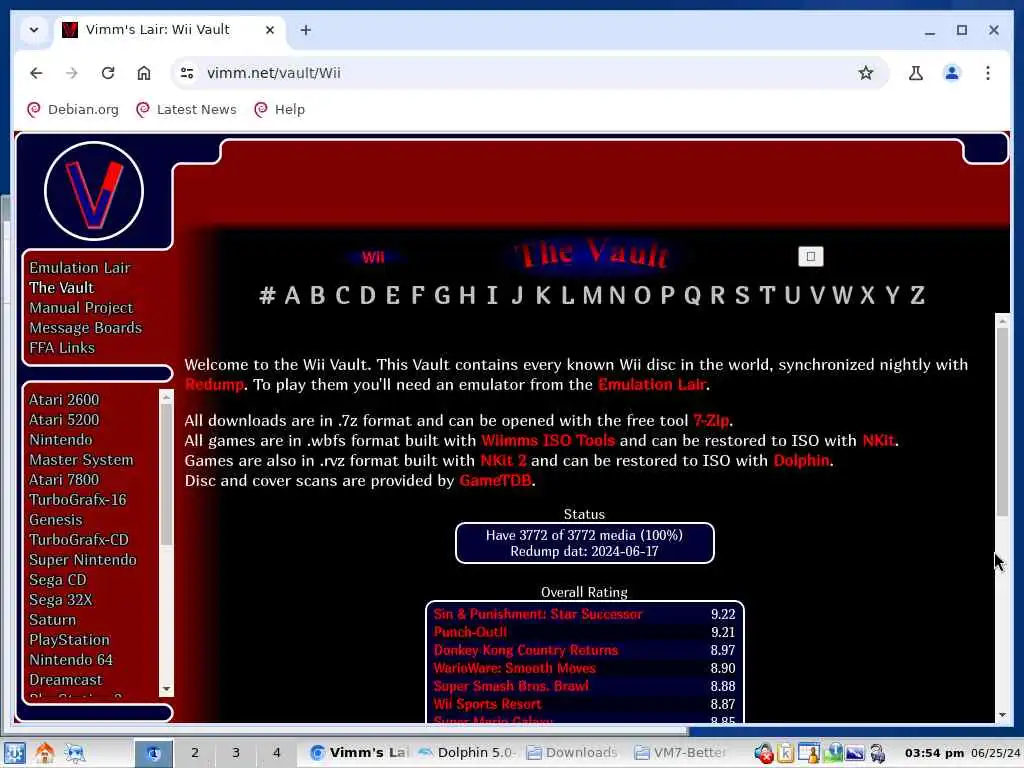Go back to the previous page
Viewport: 1024px width, 768px height.
point(36,73)
